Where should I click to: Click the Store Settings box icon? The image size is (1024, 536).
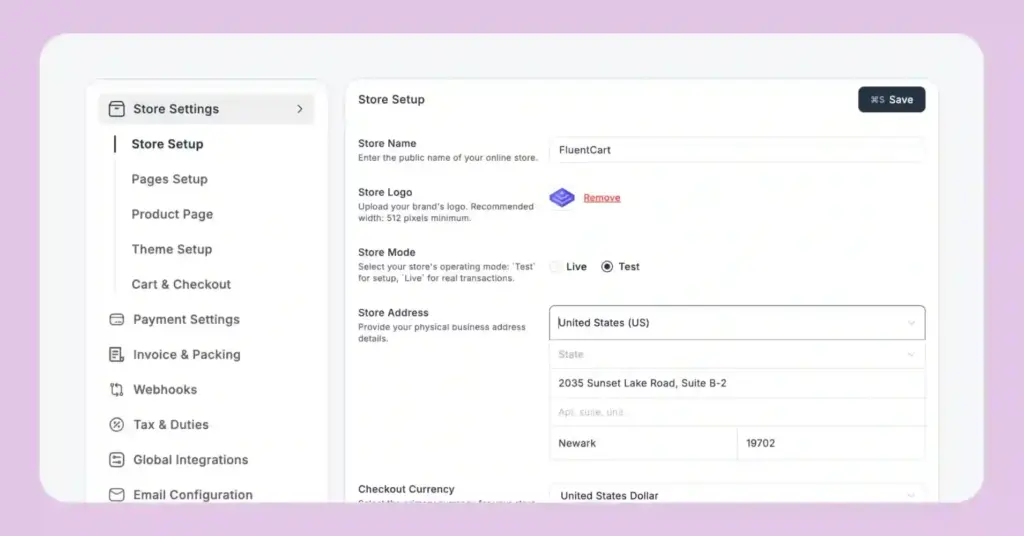tap(117, 109)
